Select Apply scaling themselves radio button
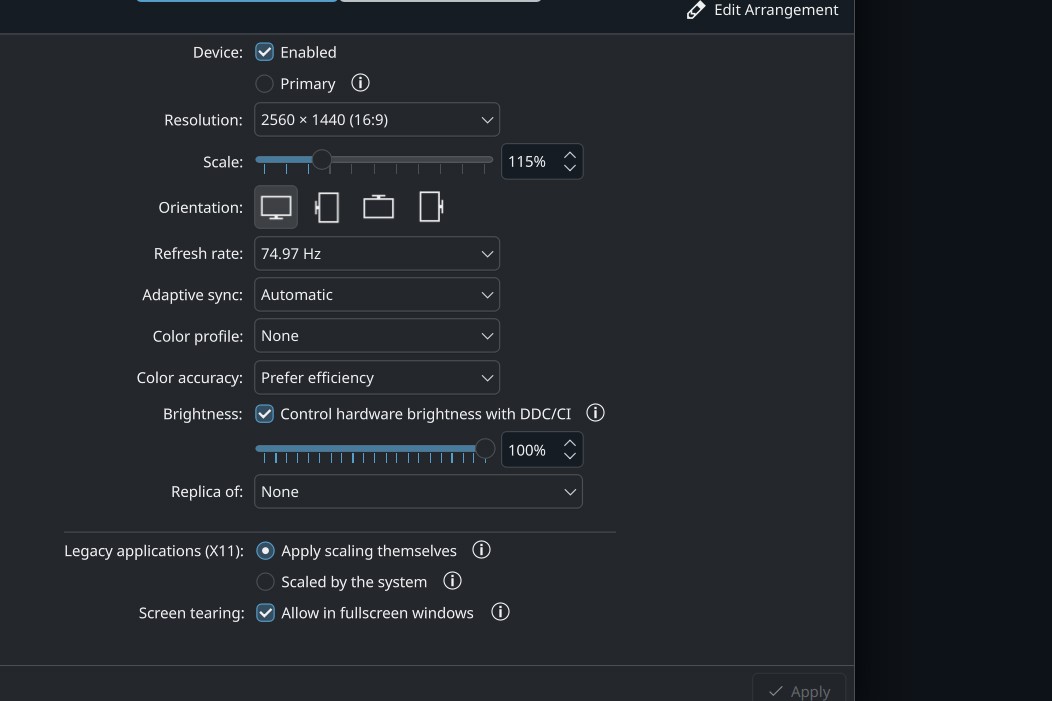Viewport: 1052px width, 701px height. click(x=266, y=551)
